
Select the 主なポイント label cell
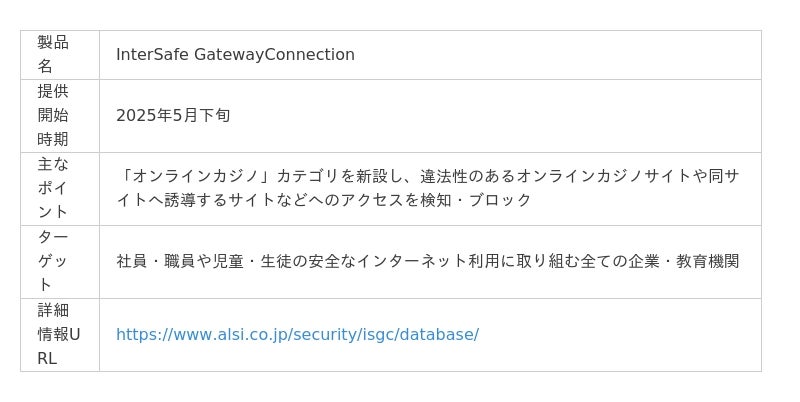53,188
